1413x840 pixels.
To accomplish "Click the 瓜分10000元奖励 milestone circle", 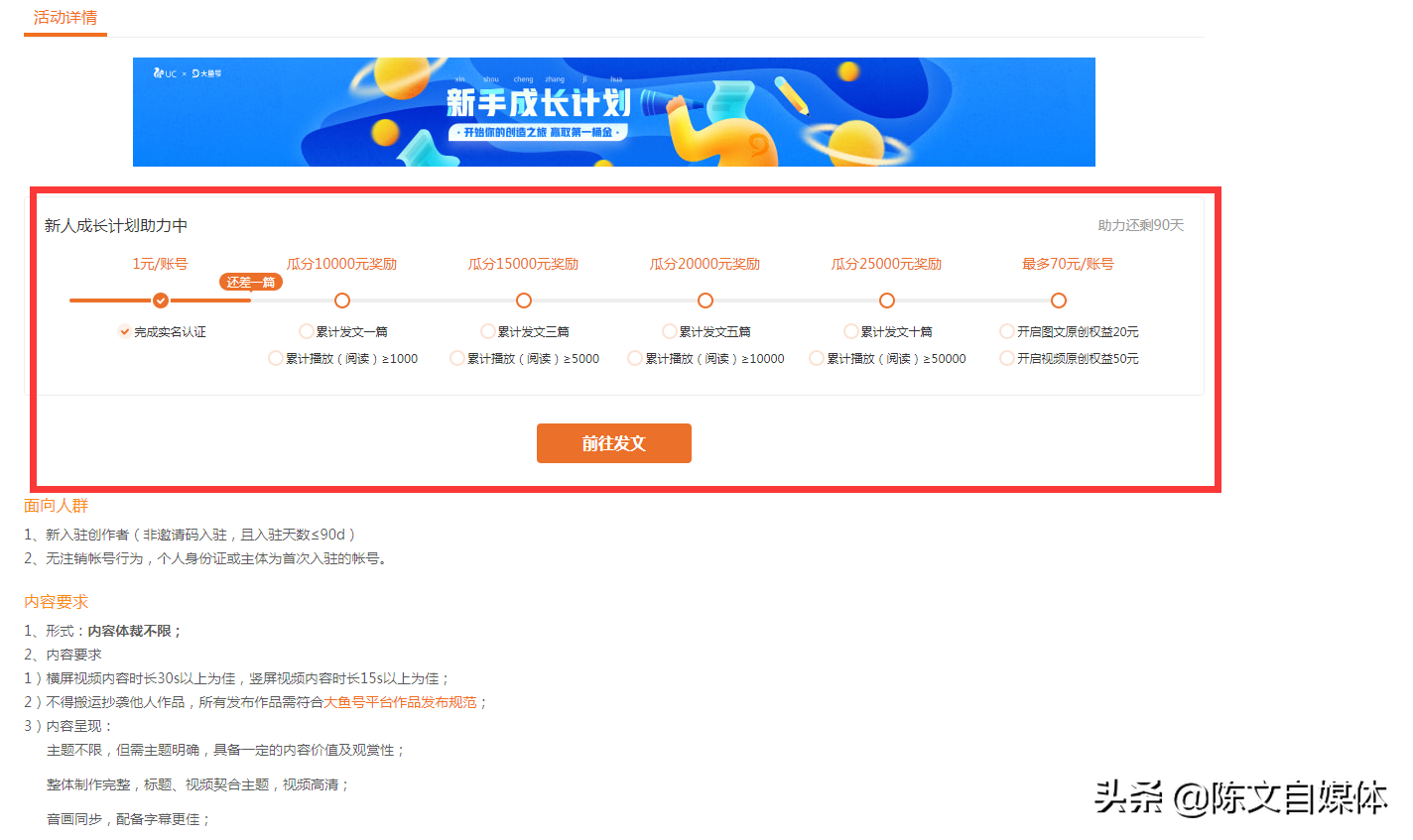I will (342, 300).
